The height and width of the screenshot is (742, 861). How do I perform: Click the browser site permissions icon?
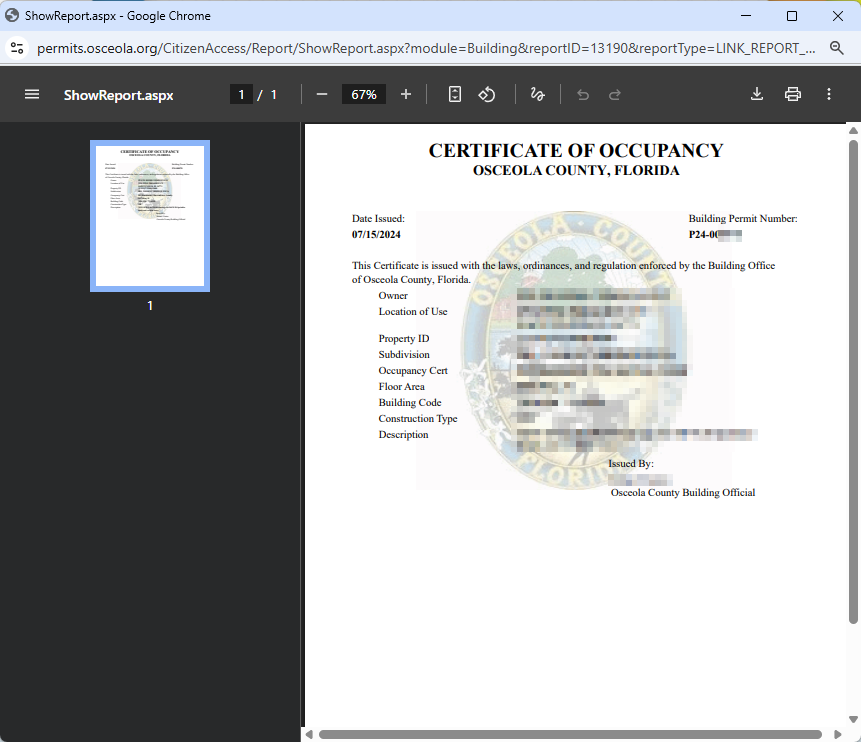16,46
